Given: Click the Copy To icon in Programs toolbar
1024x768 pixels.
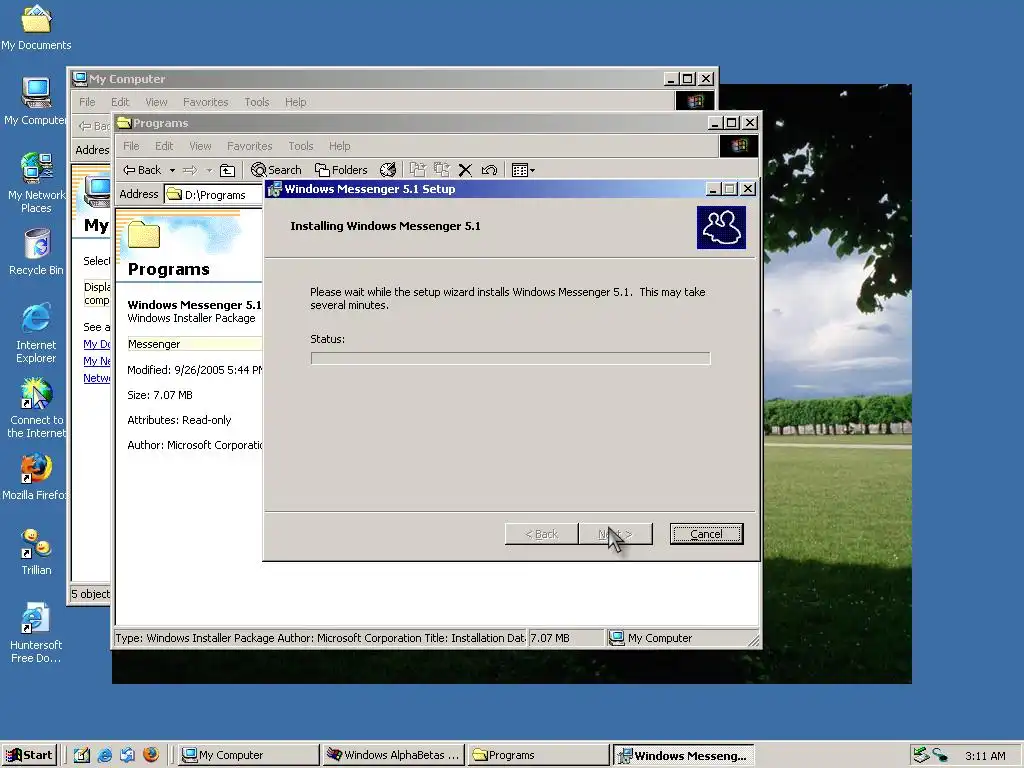Looking at the screenshot, I should [441, 170].
